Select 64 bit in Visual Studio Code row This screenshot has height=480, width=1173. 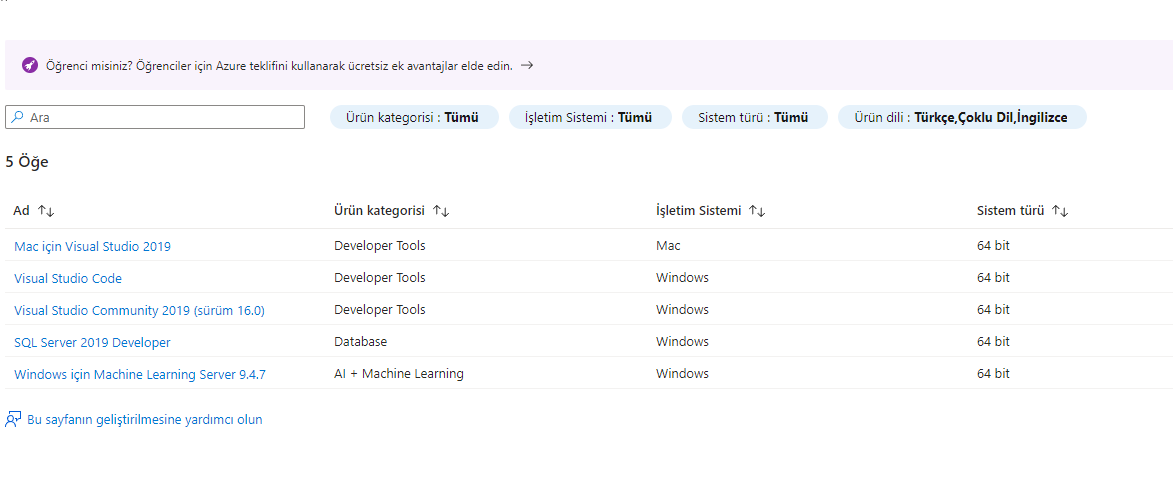[993, 277]
